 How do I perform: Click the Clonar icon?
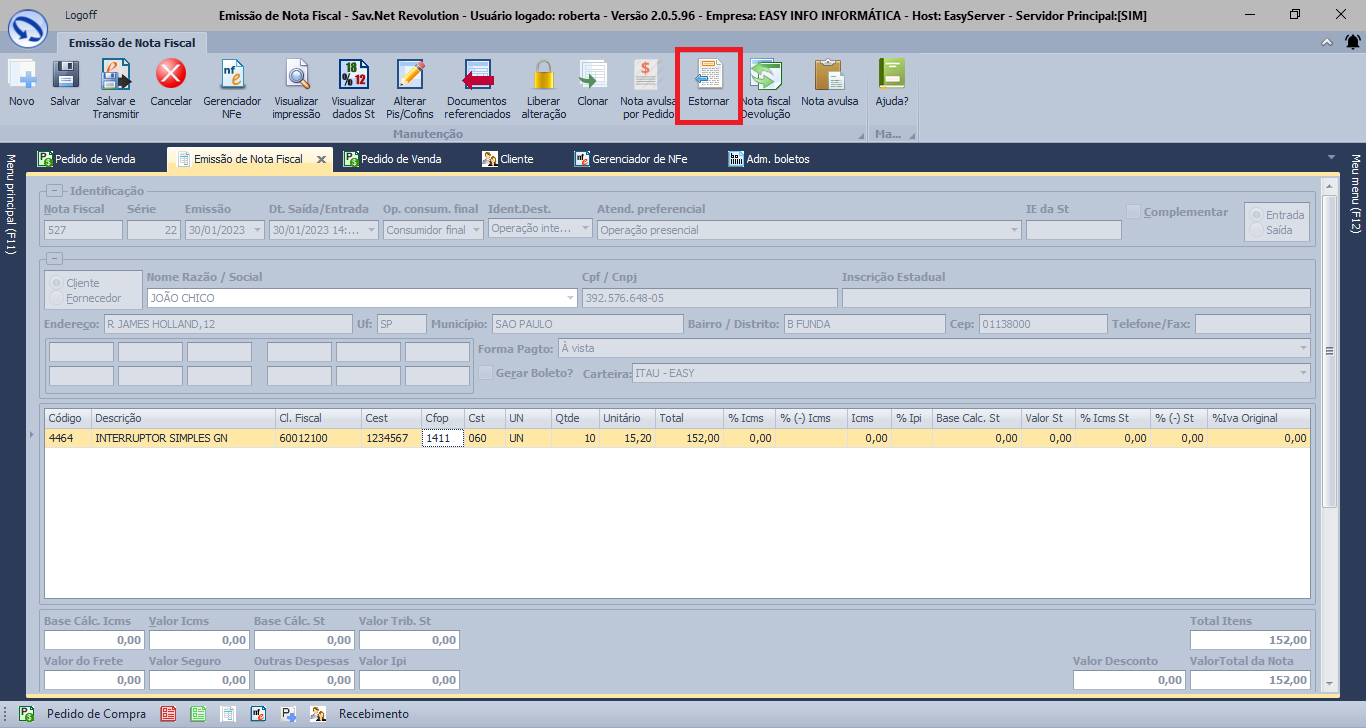(593, 75)
